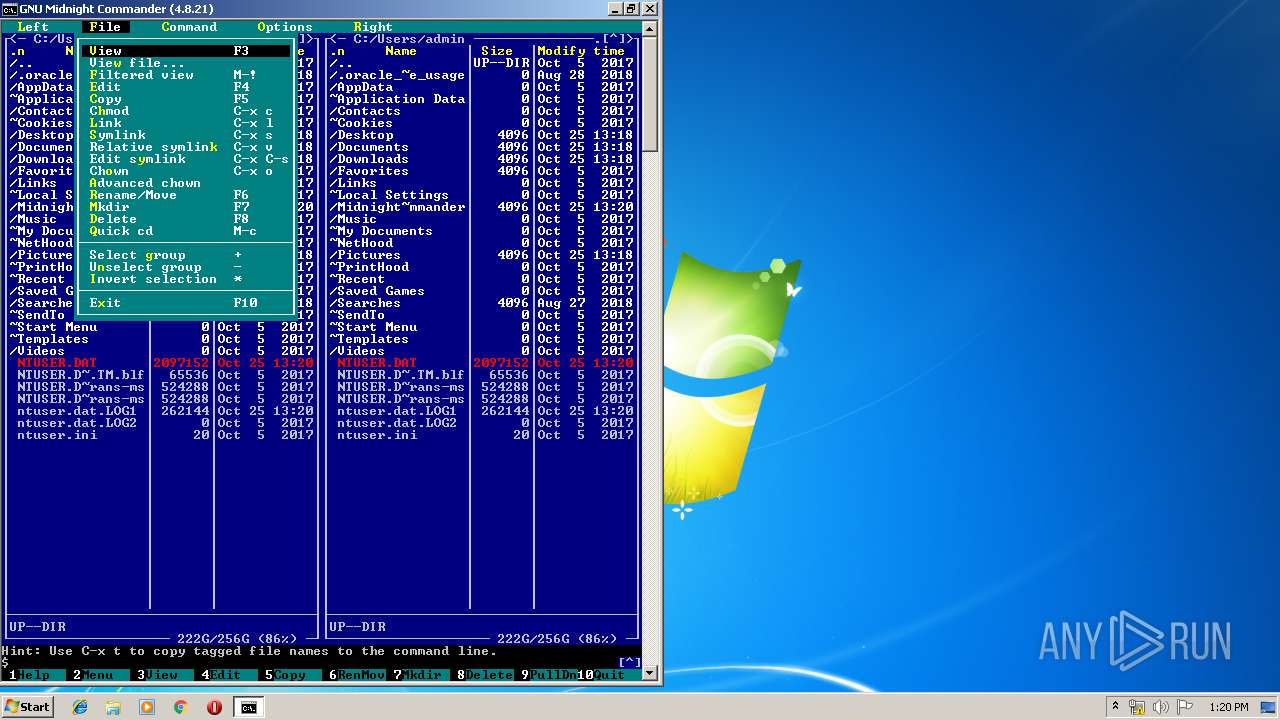Open the Left menu in menu bar

(33, 27)
